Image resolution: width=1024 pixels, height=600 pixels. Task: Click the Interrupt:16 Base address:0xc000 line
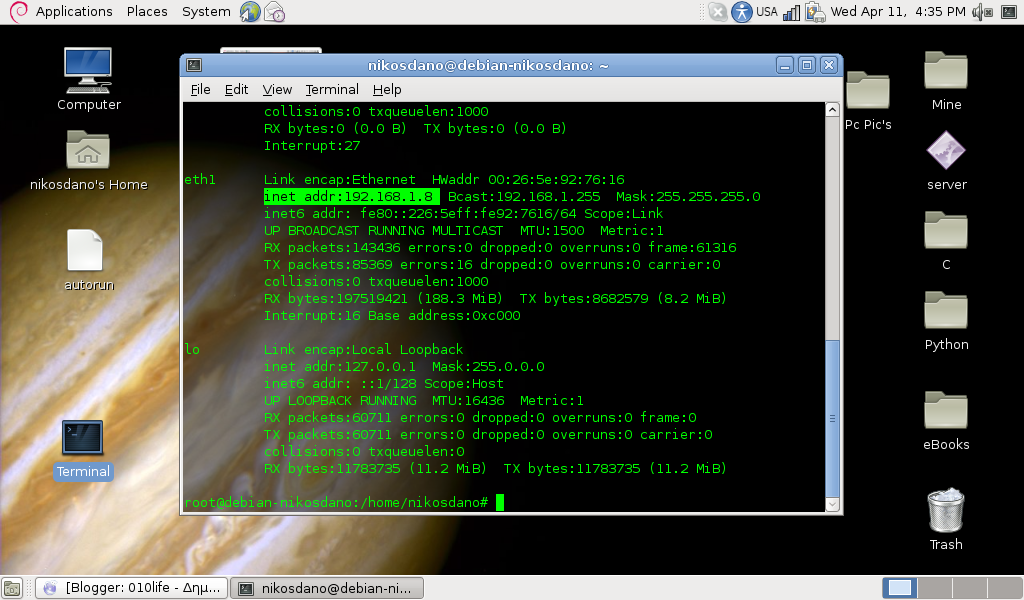(392, 315)
